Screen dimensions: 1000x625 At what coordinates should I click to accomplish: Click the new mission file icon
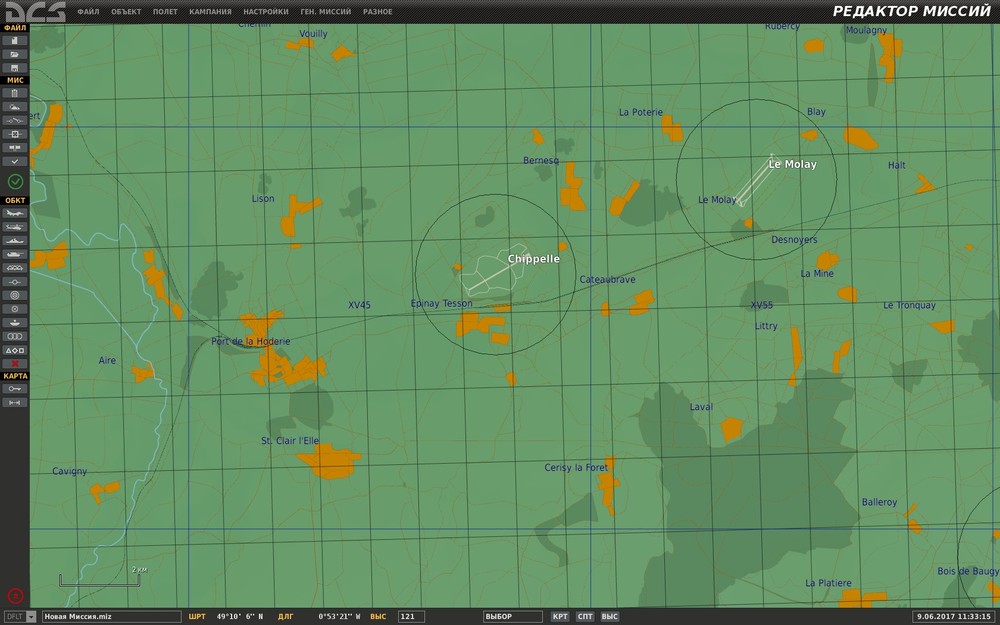[15, 40]
